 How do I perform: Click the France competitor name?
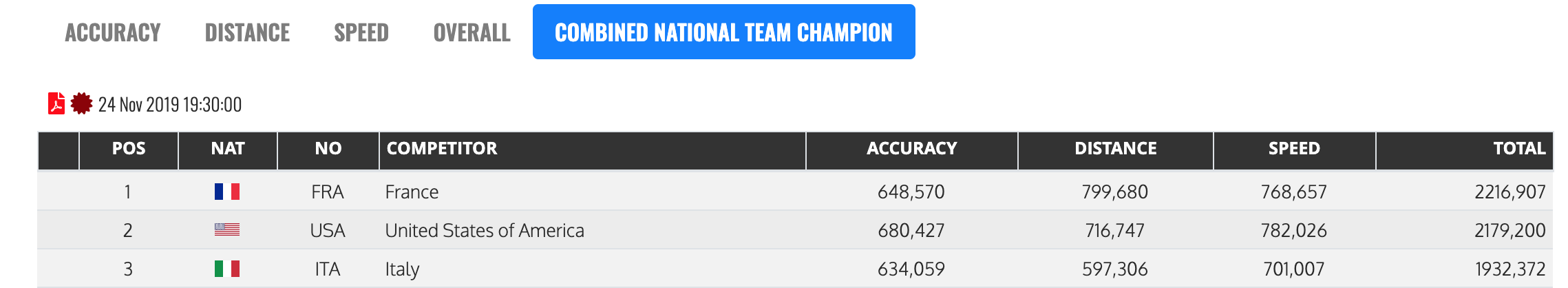(412, 192)
